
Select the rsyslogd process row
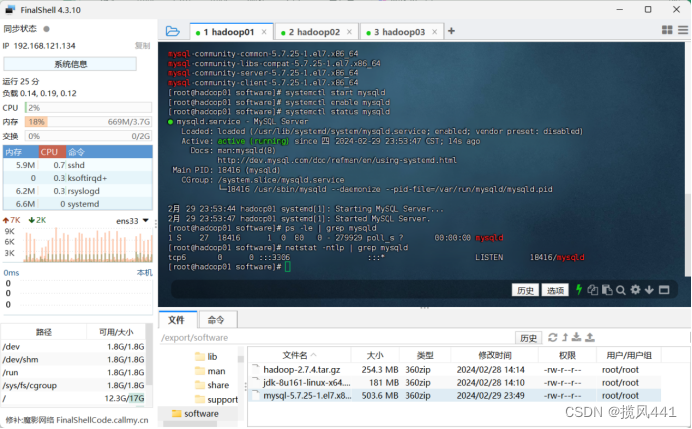(x=78, y=191)
